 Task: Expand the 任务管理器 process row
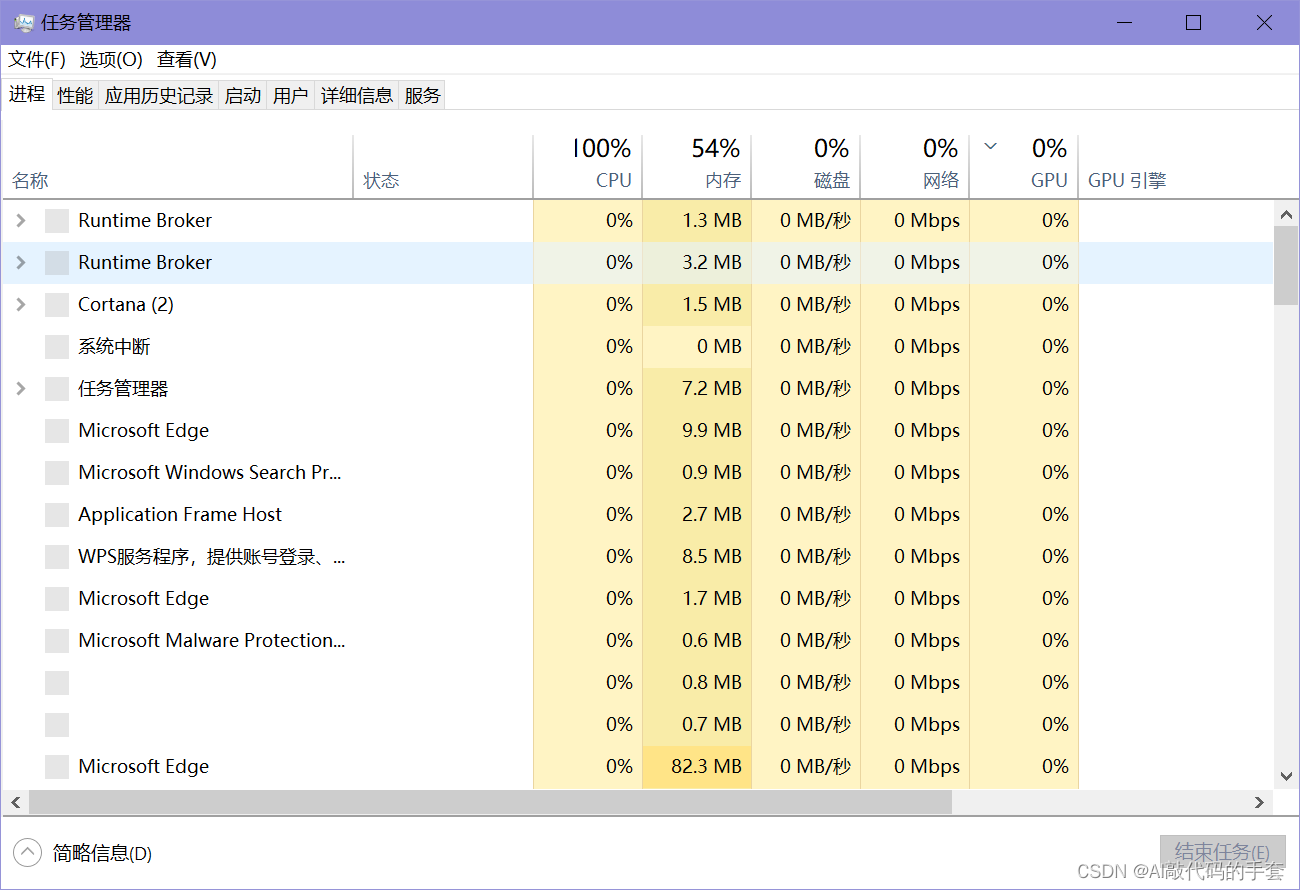[x=21, y=389]
